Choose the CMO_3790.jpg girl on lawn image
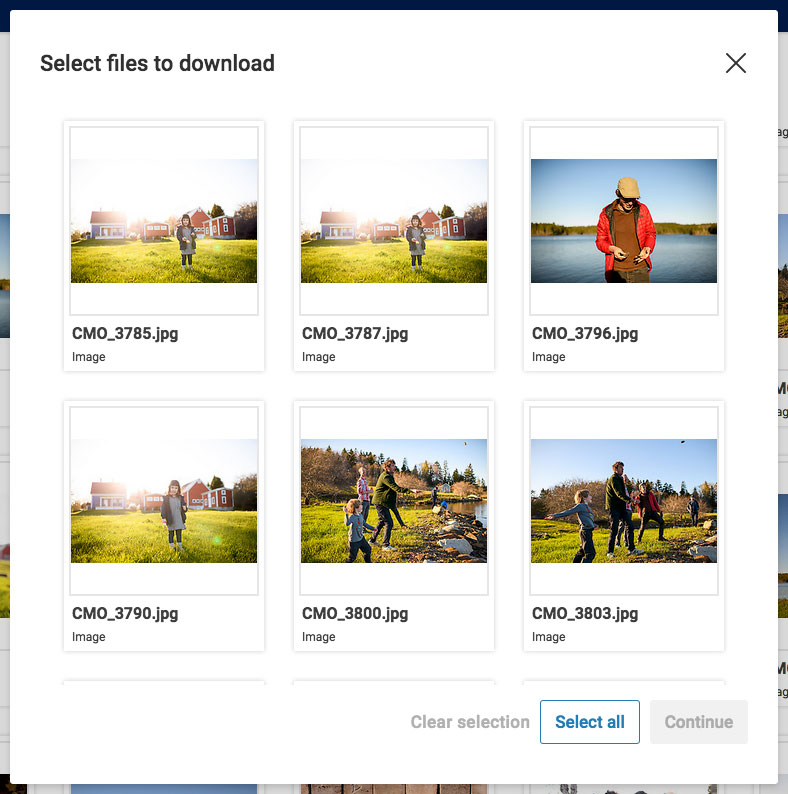Viewport: 788px width, 794px height. click(164, 501)
